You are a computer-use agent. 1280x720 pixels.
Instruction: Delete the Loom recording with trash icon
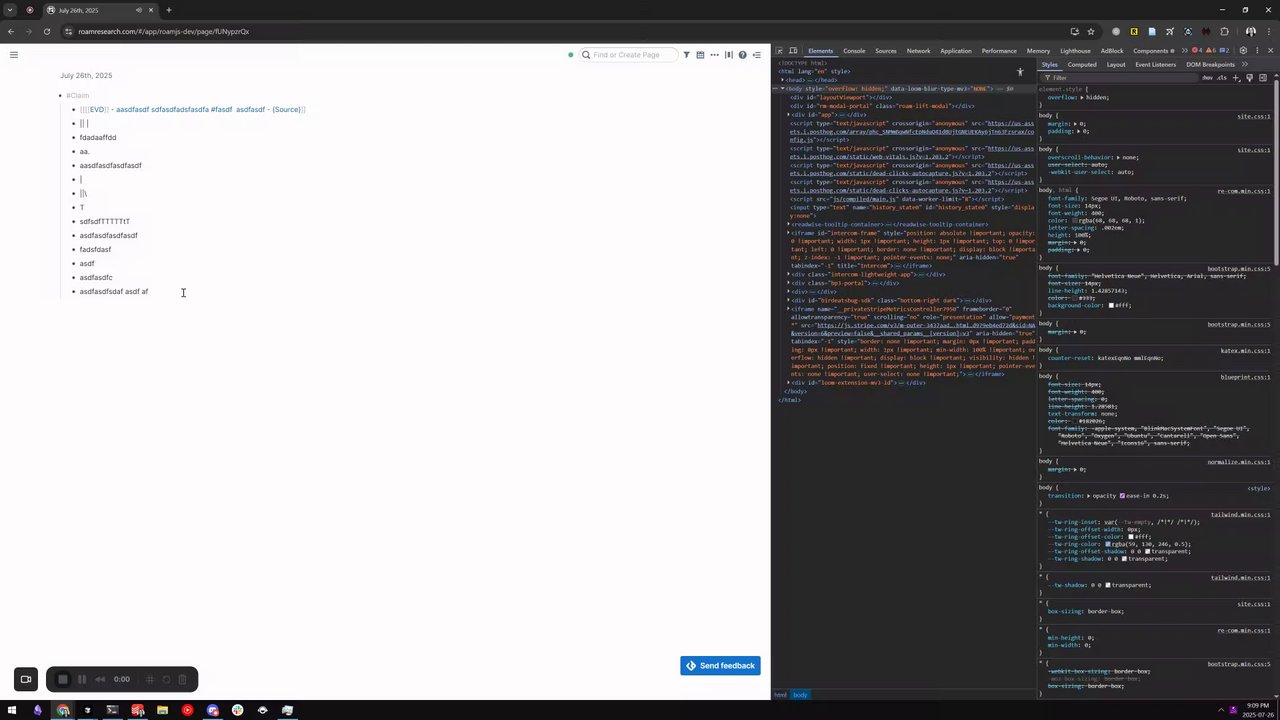182,680
